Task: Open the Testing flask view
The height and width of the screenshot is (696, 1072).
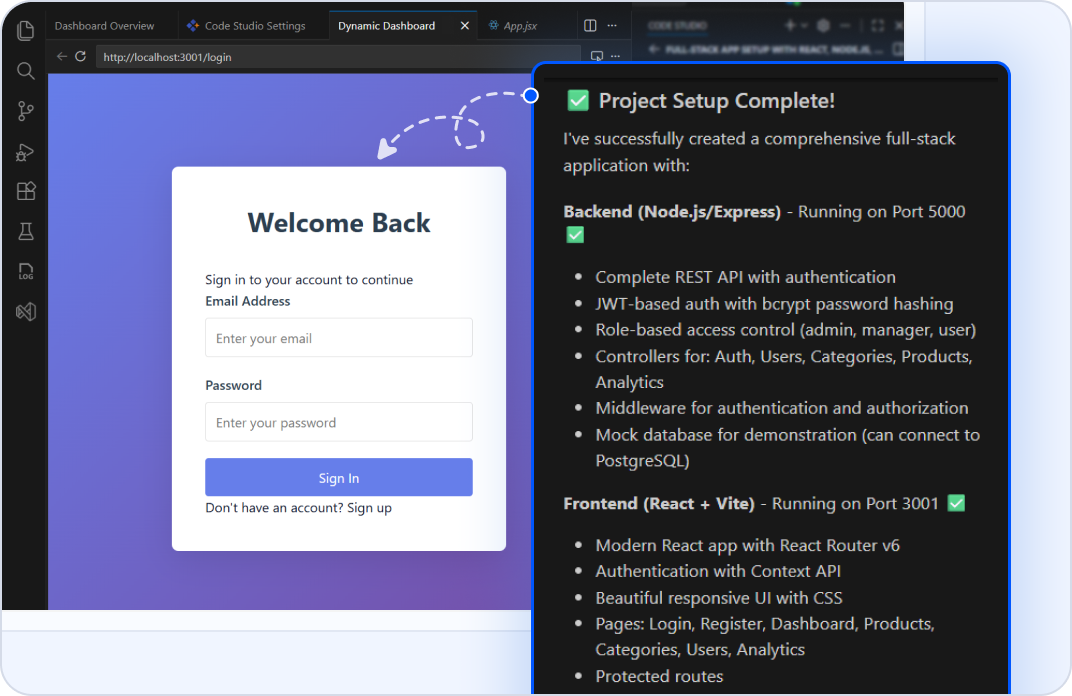Action: click(x=26, y=232)
